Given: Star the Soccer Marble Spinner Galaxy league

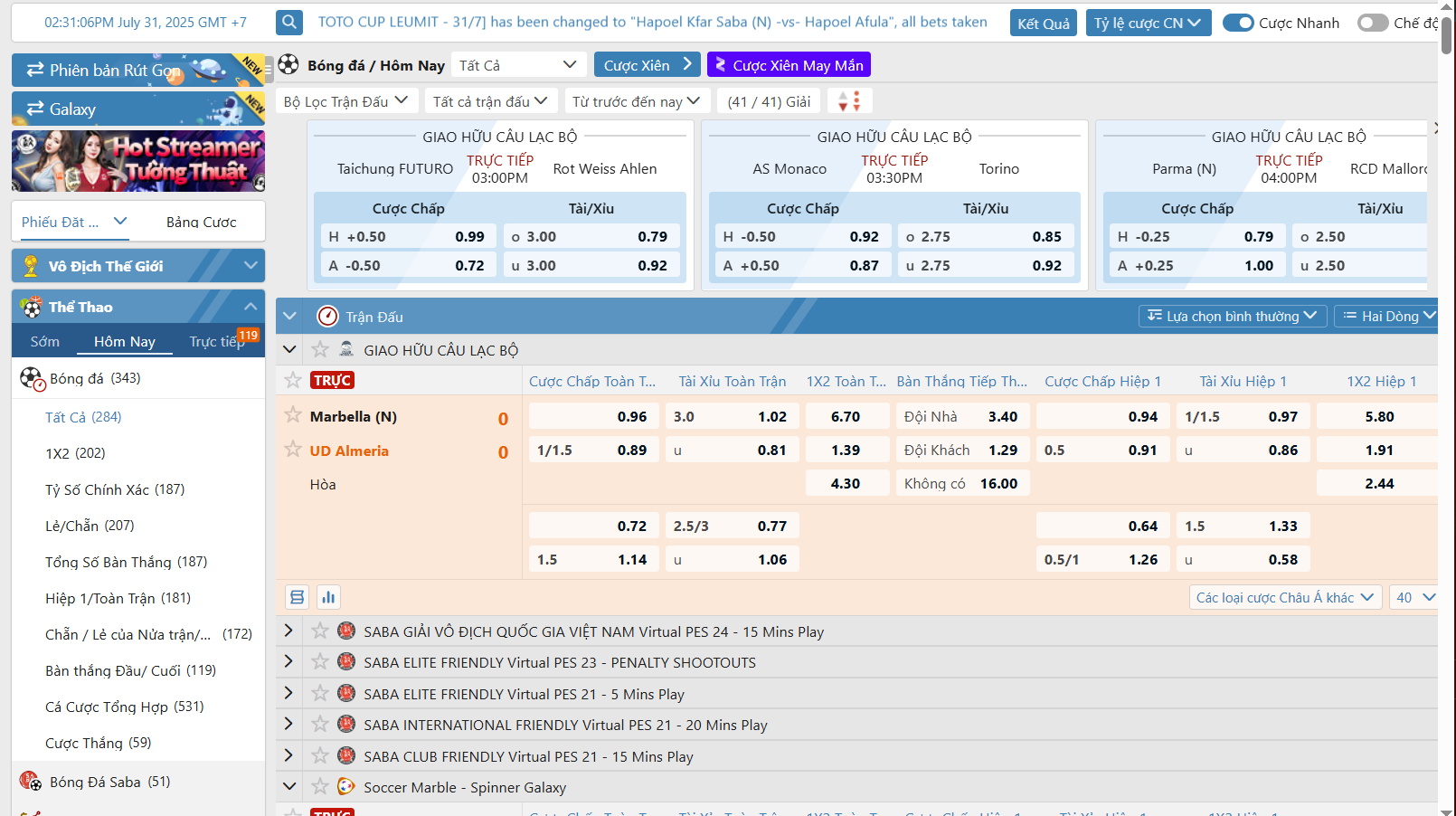Looking at the screenshot, I should point(320,787).
